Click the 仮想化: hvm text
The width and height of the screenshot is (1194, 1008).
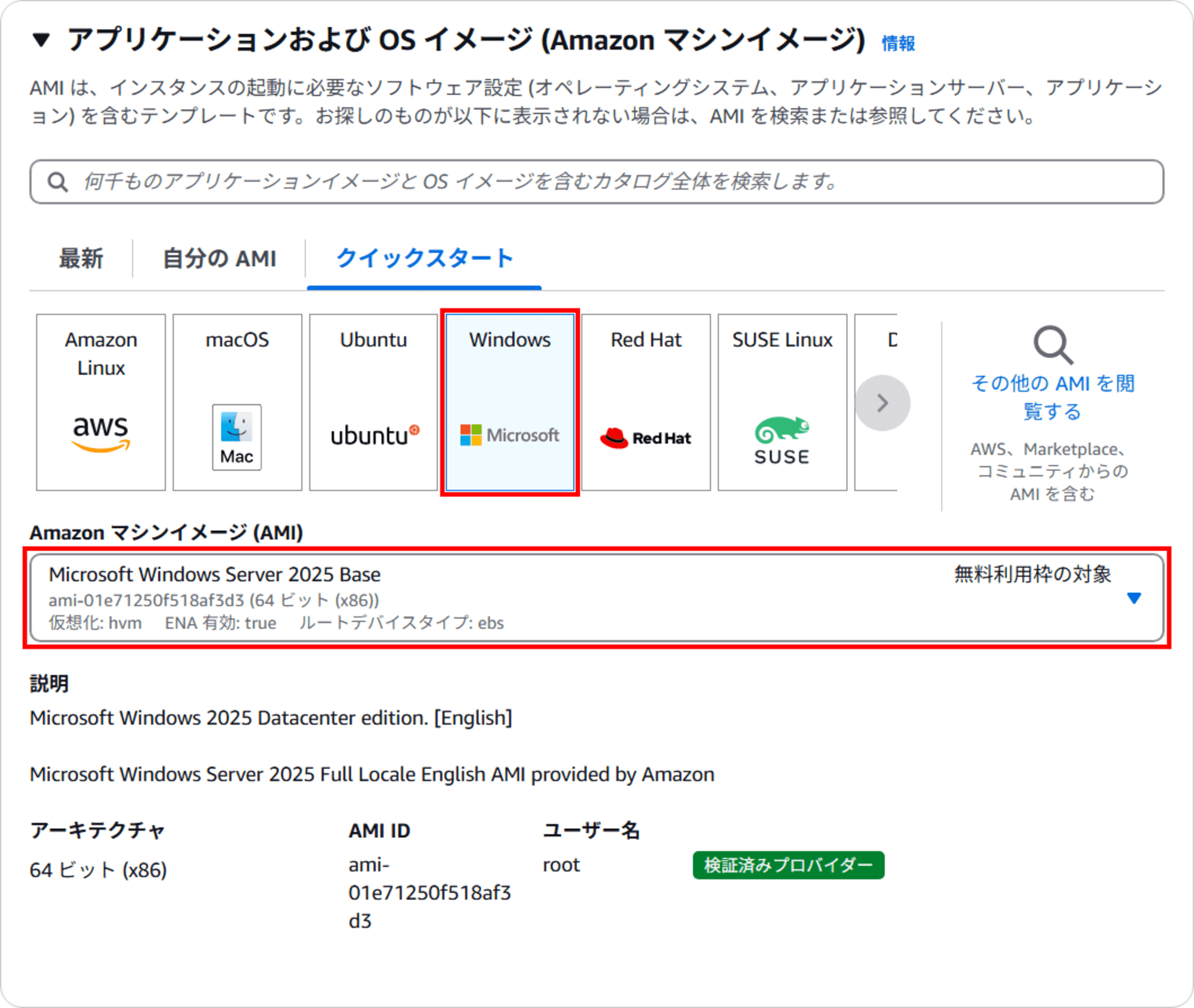click(96, 623)
